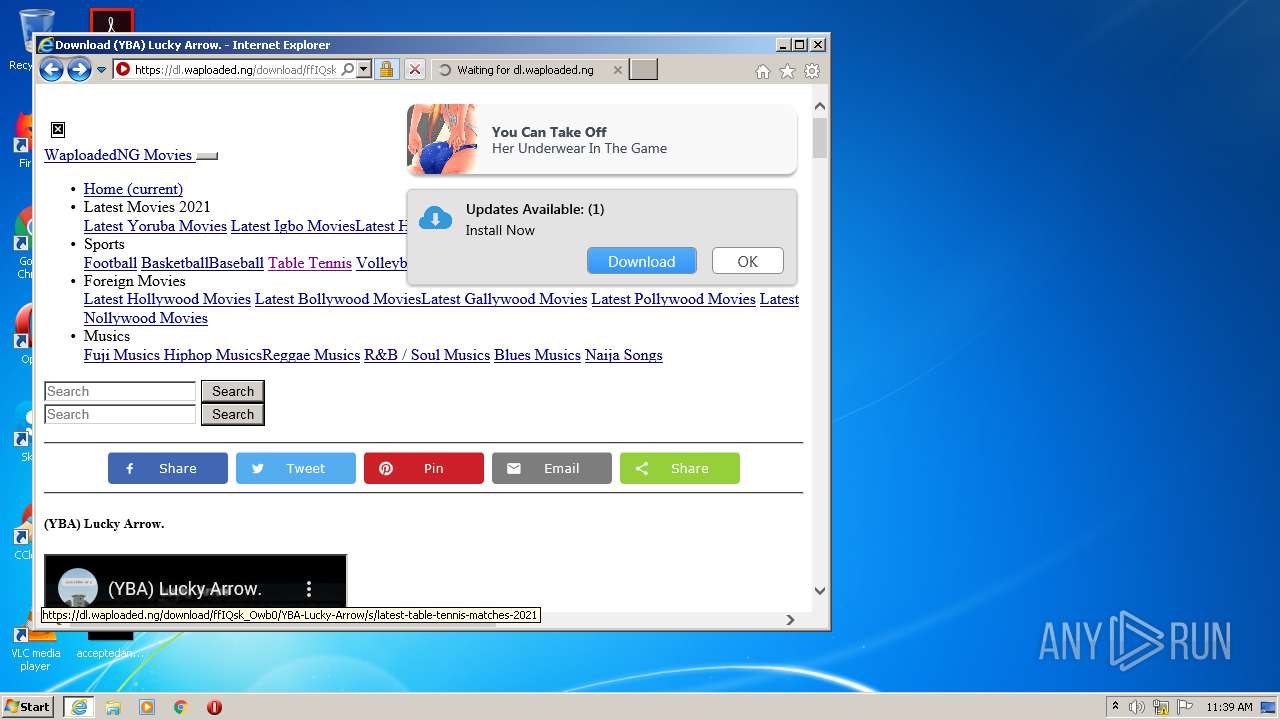Open Naija Songs link
Viewport: 1280px width, 720px height.
pyautogui.click(x=624, y=355)
